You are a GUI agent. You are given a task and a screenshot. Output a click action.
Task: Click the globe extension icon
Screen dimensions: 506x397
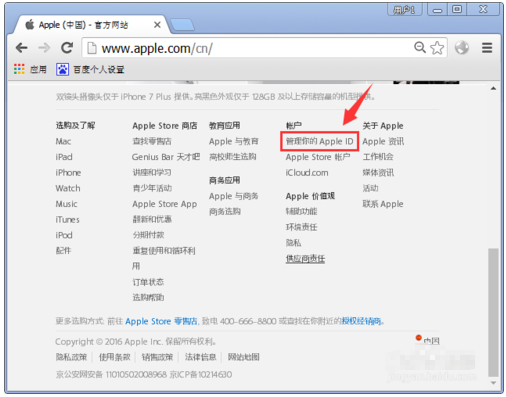point(462,48)
